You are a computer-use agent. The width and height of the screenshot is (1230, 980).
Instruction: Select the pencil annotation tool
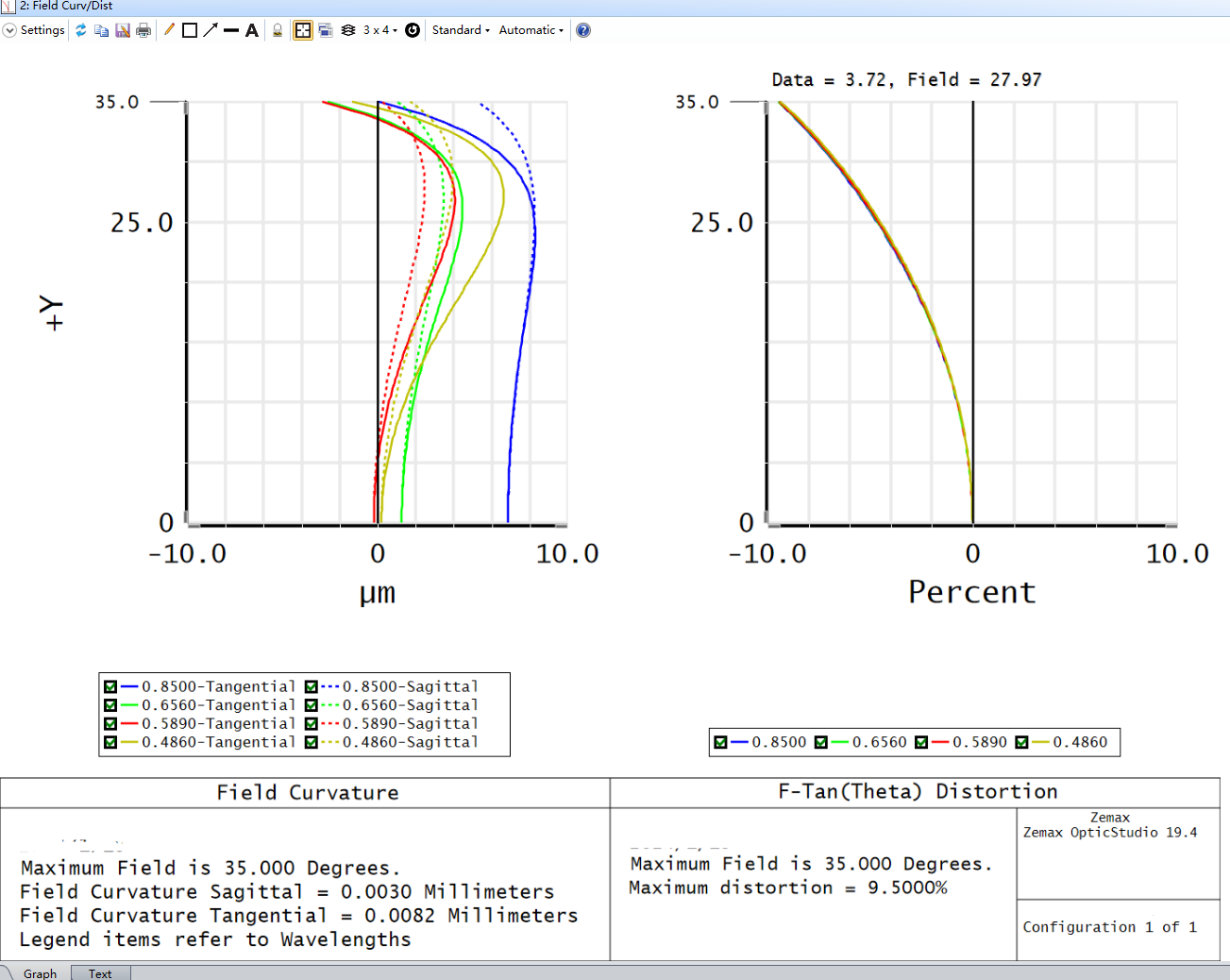(x=169, y=30)
